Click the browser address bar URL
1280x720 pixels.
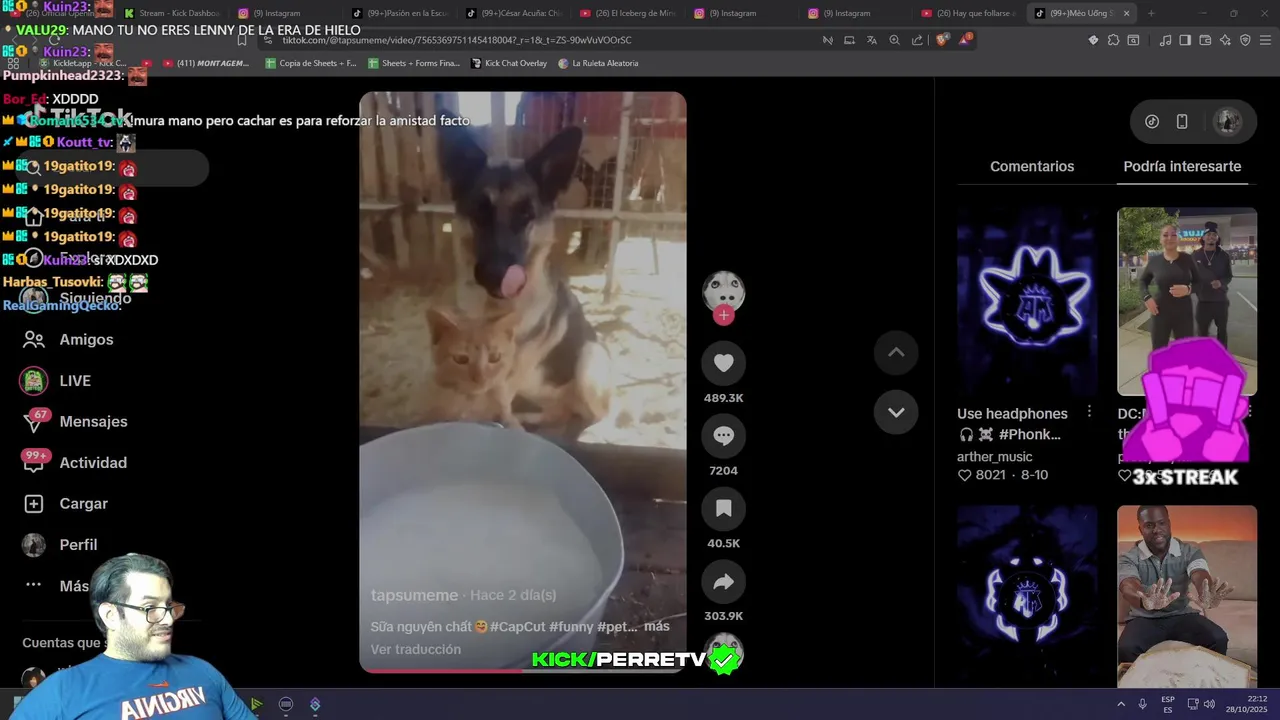pyautogui.click(x=456, y=40)
